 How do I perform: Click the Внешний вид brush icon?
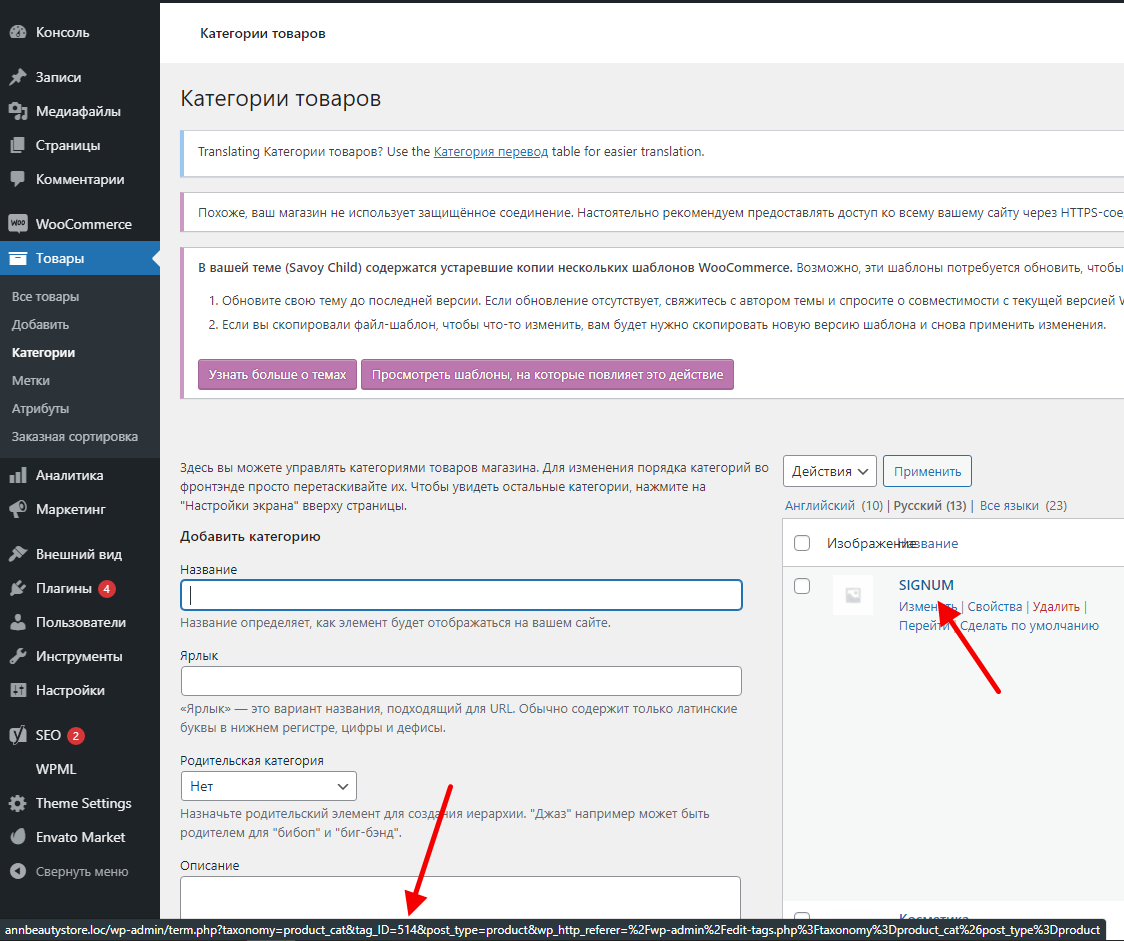pyautogui.click(x=18, y=554)
